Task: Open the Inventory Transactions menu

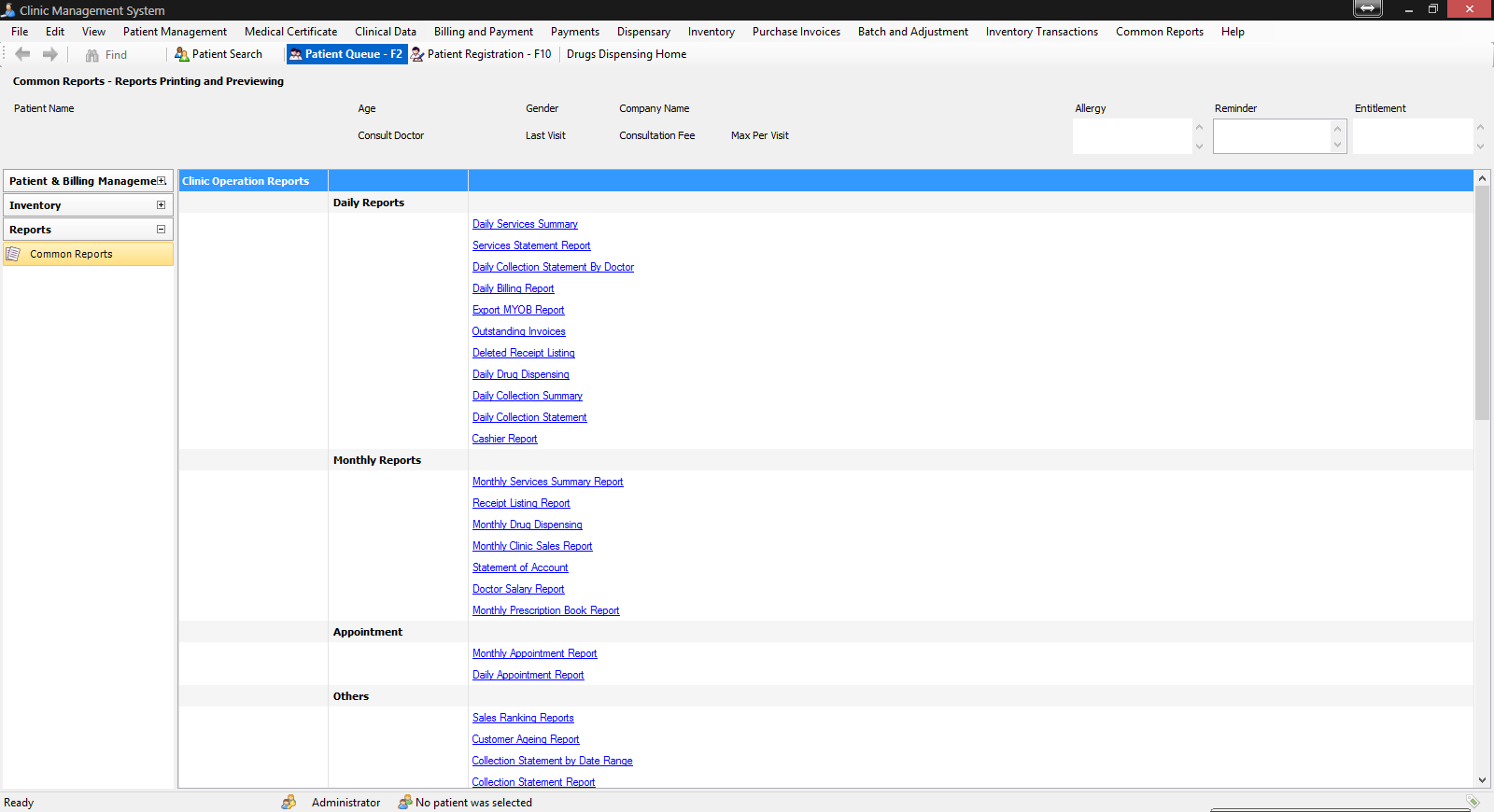Action: [1042, 32]
